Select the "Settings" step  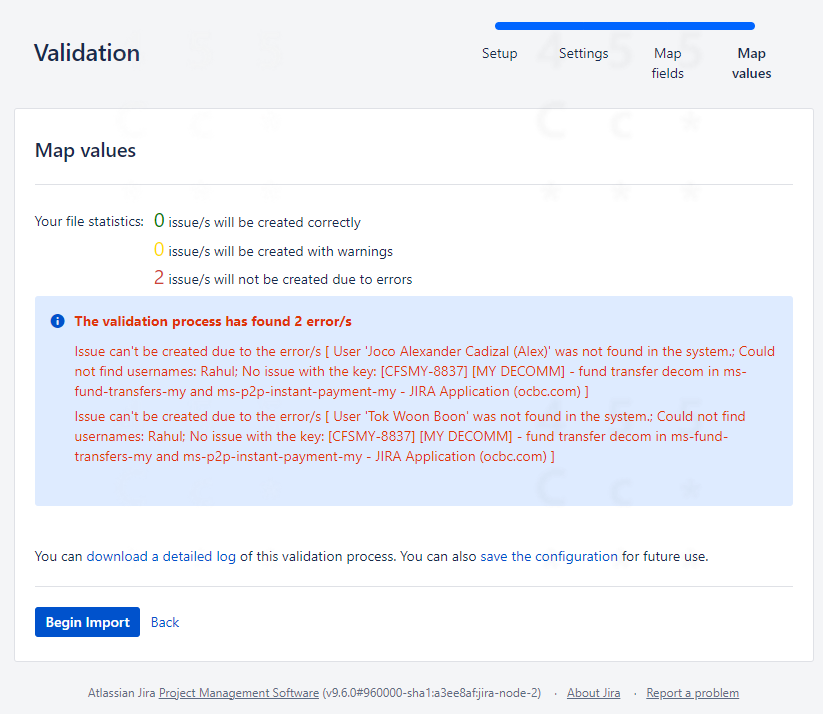coord(583,53)
